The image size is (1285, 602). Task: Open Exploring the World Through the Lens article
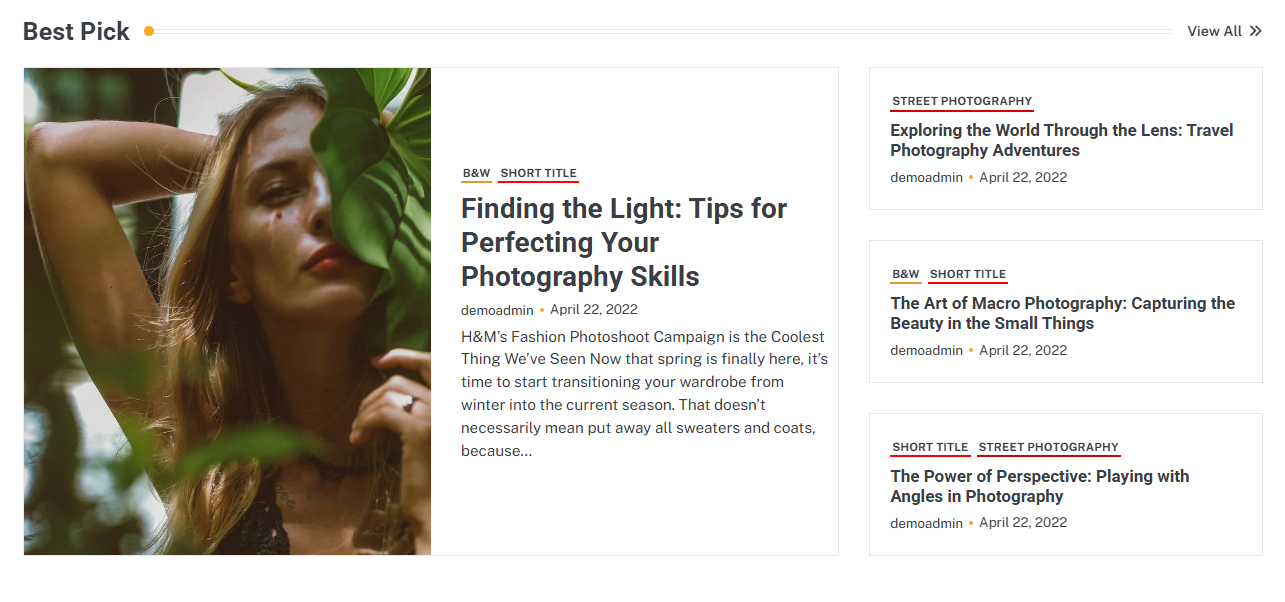click(x=1061, y=140)
